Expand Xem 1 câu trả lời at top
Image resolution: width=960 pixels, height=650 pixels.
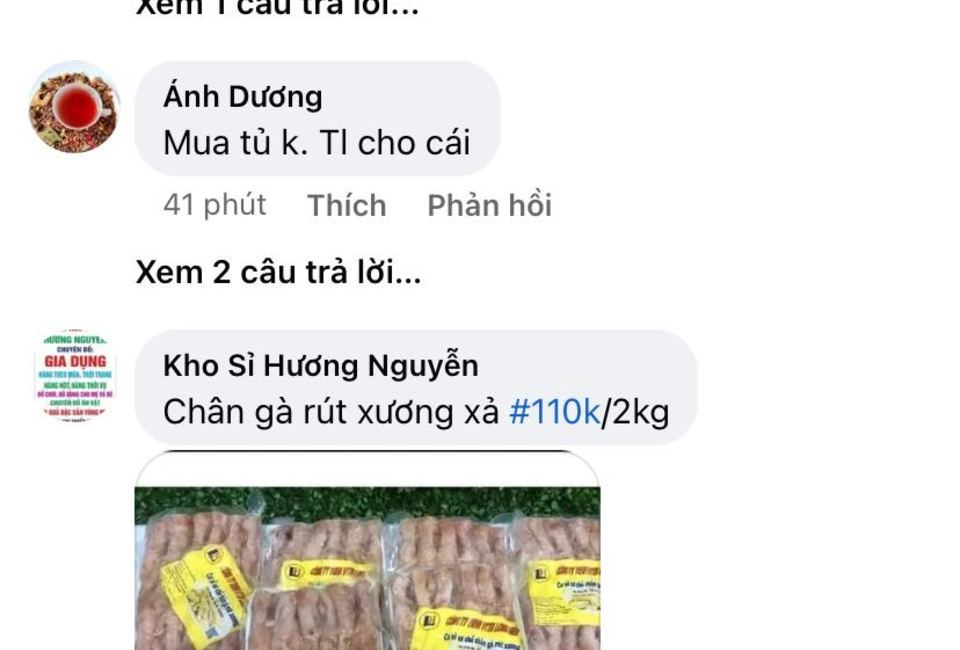(277, 7)
